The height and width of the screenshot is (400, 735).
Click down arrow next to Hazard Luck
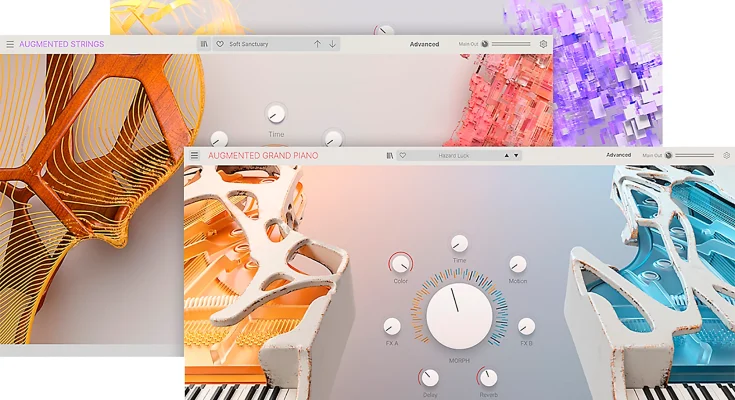point(516,155)
